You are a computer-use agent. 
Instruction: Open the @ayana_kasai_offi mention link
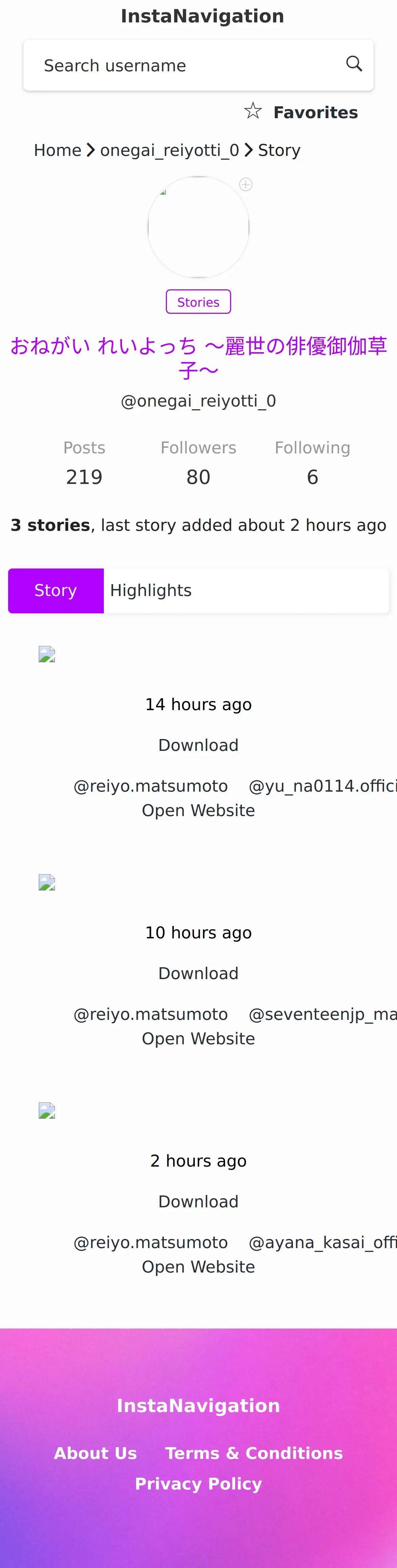(x=323, y=1242)
